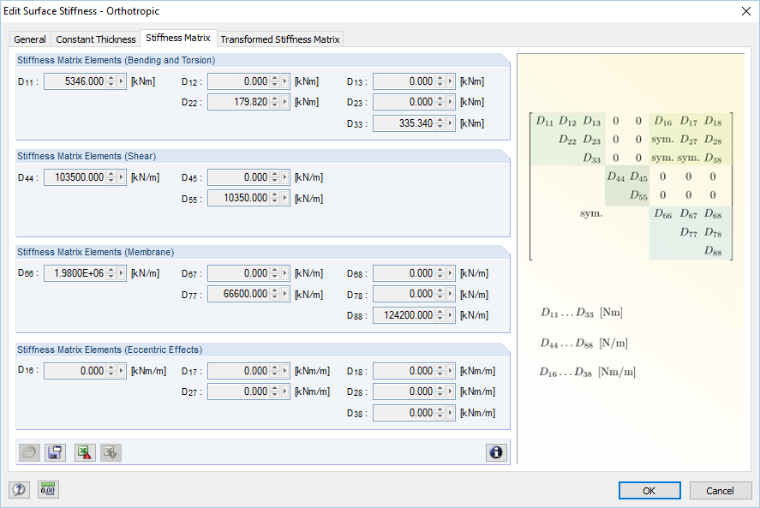
Task: Adjust the D11 spinner arrows
Action: pos(111,81)
